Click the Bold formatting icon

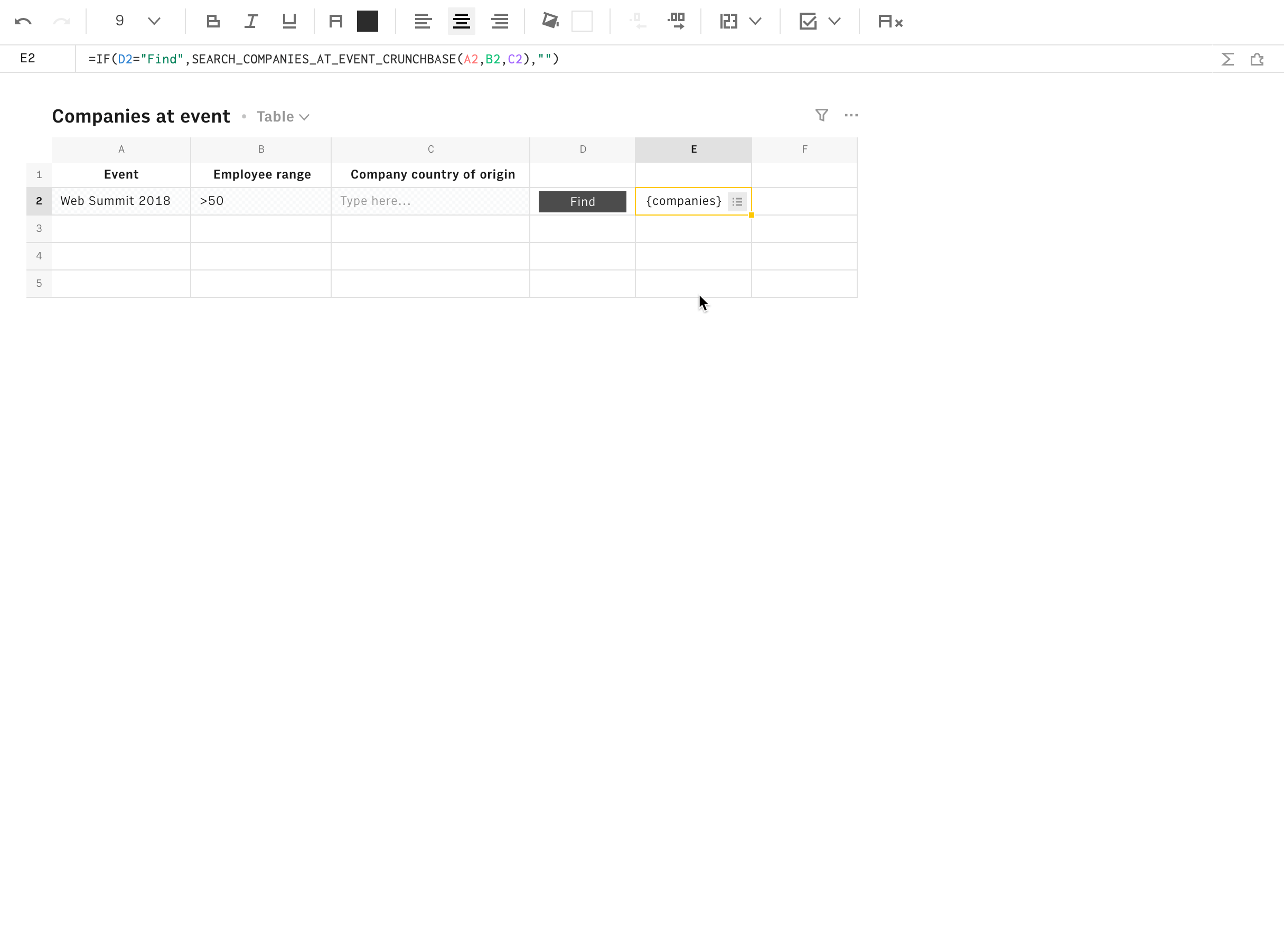click(x=213, y=21)
